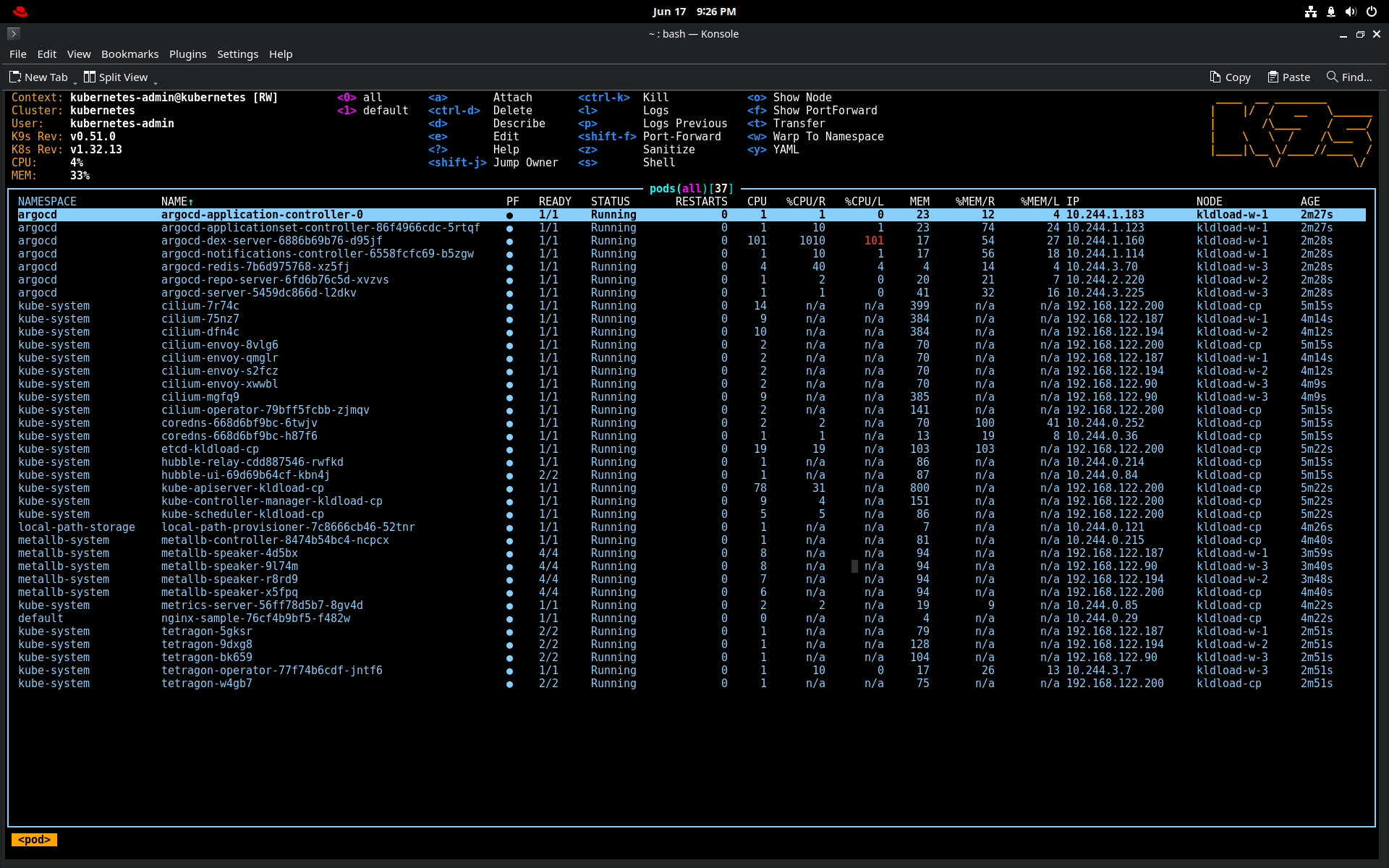Click the AGE column header
Screen dimensions: 1389x868
click(1310, 202)
